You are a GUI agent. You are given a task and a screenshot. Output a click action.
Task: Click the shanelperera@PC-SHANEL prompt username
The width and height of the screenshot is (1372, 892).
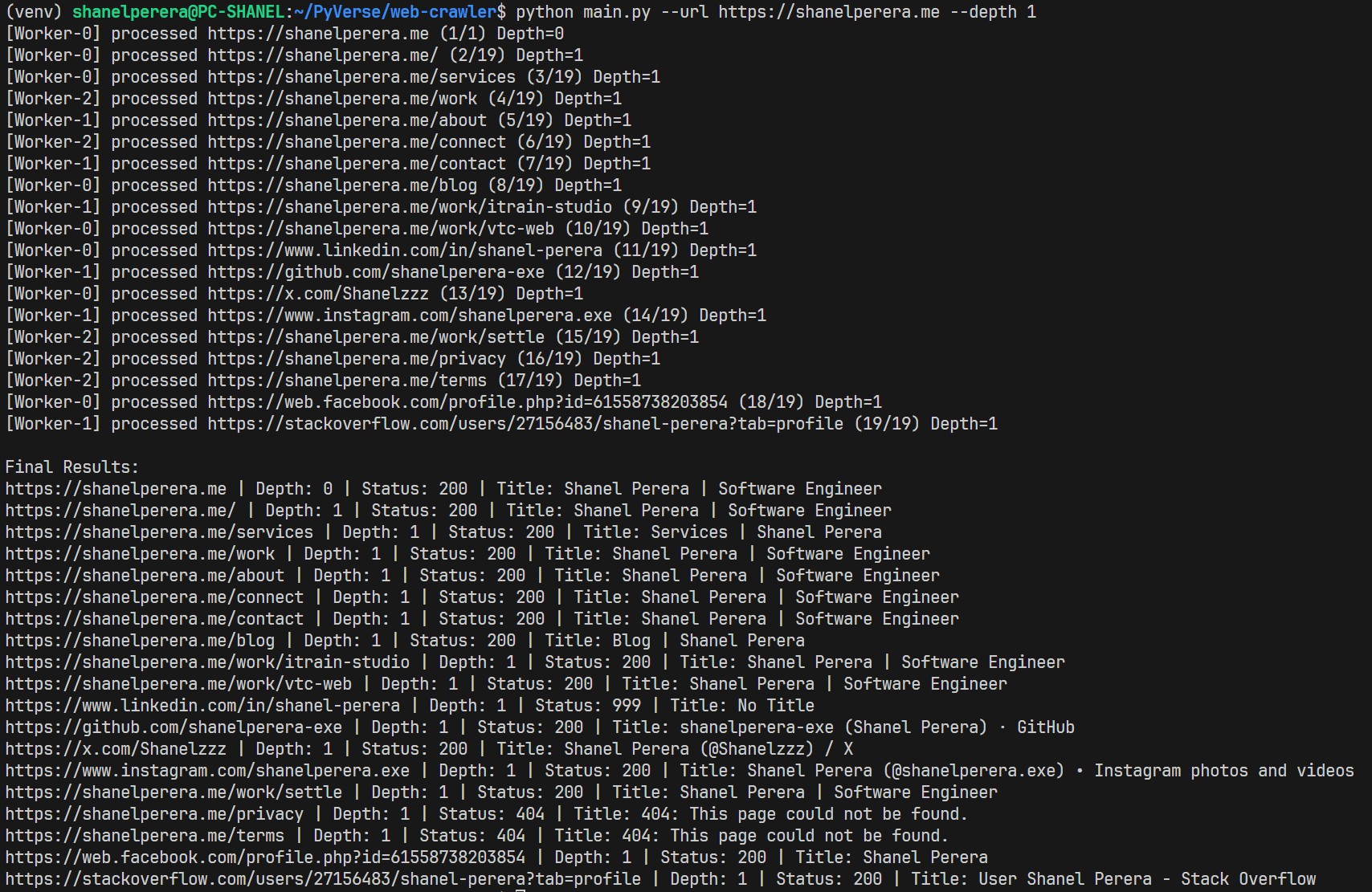[x=178, y=12]
